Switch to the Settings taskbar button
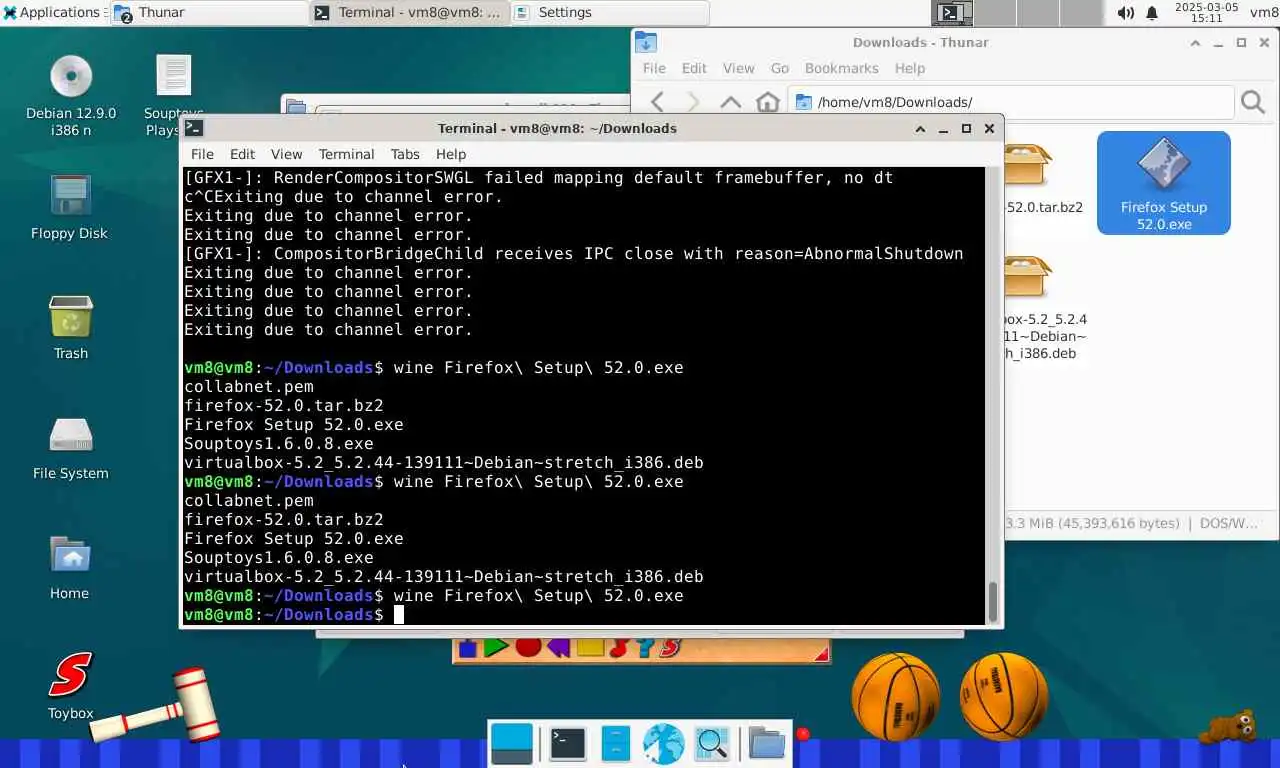 click(610, 13)
